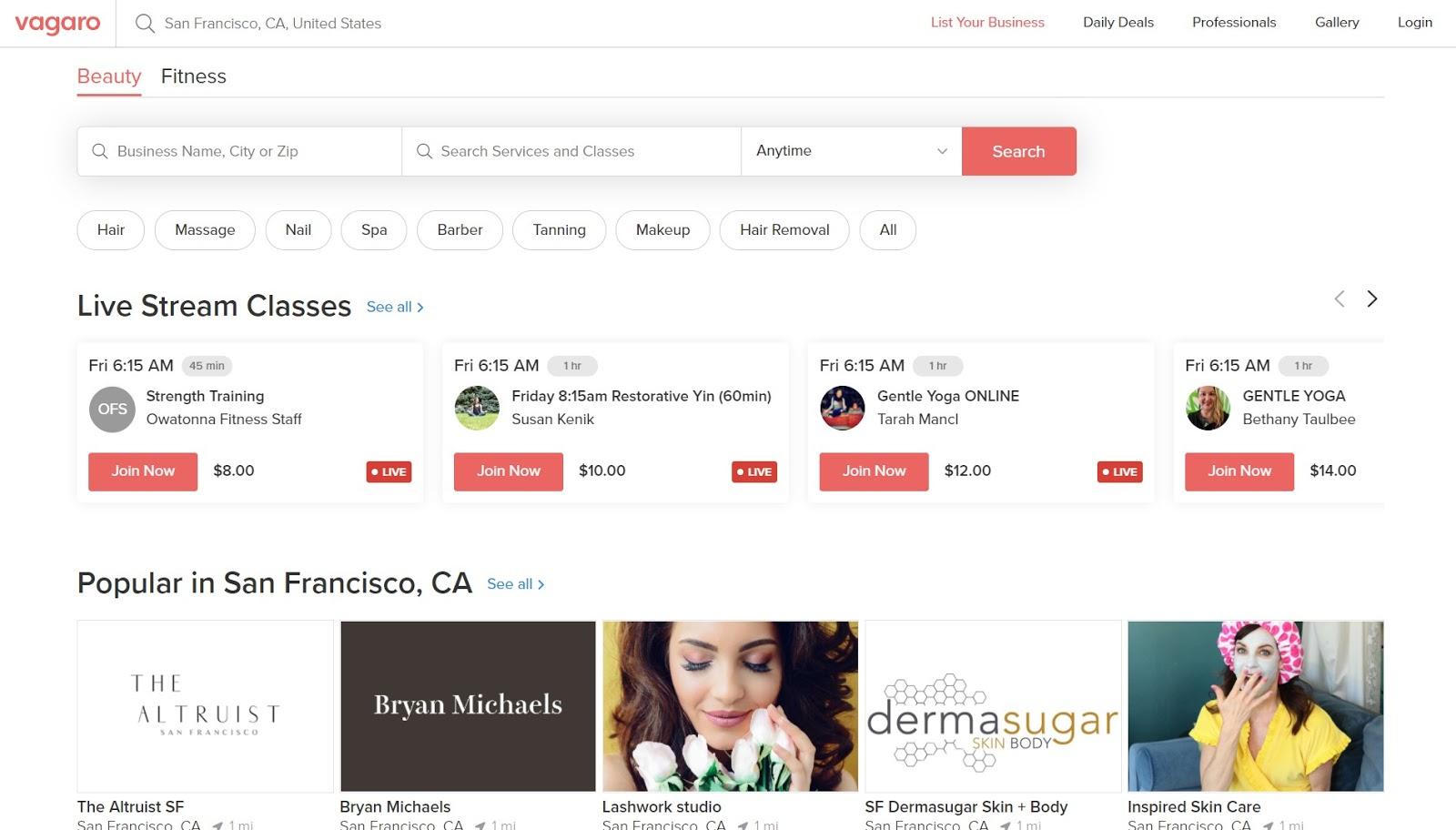1456x830 pixels.
Task: Join the $14.00 GENTLE YOGA class
Action: point(1239,471)
